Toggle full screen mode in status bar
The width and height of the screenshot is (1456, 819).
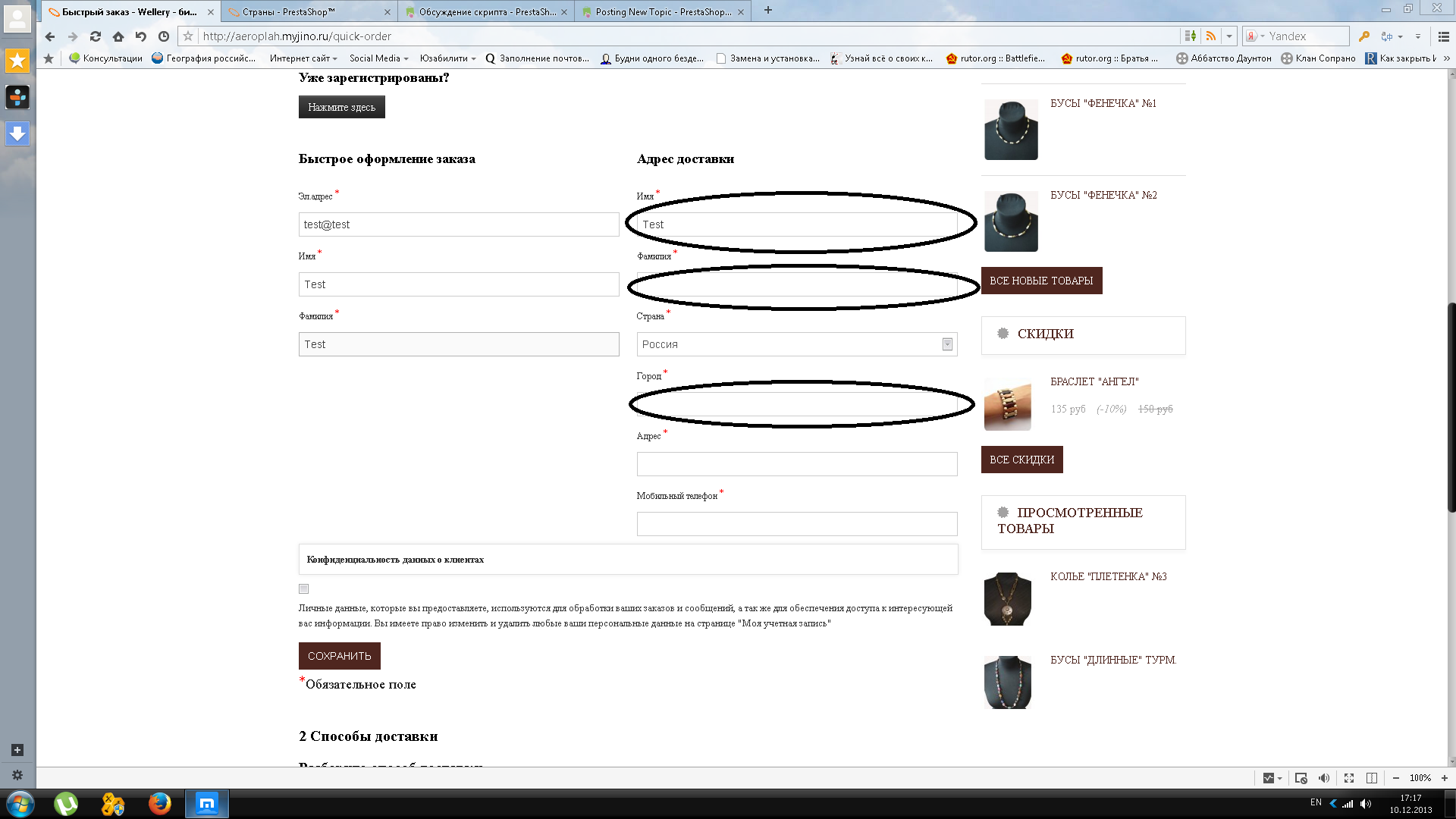[x=1349, y=778]
